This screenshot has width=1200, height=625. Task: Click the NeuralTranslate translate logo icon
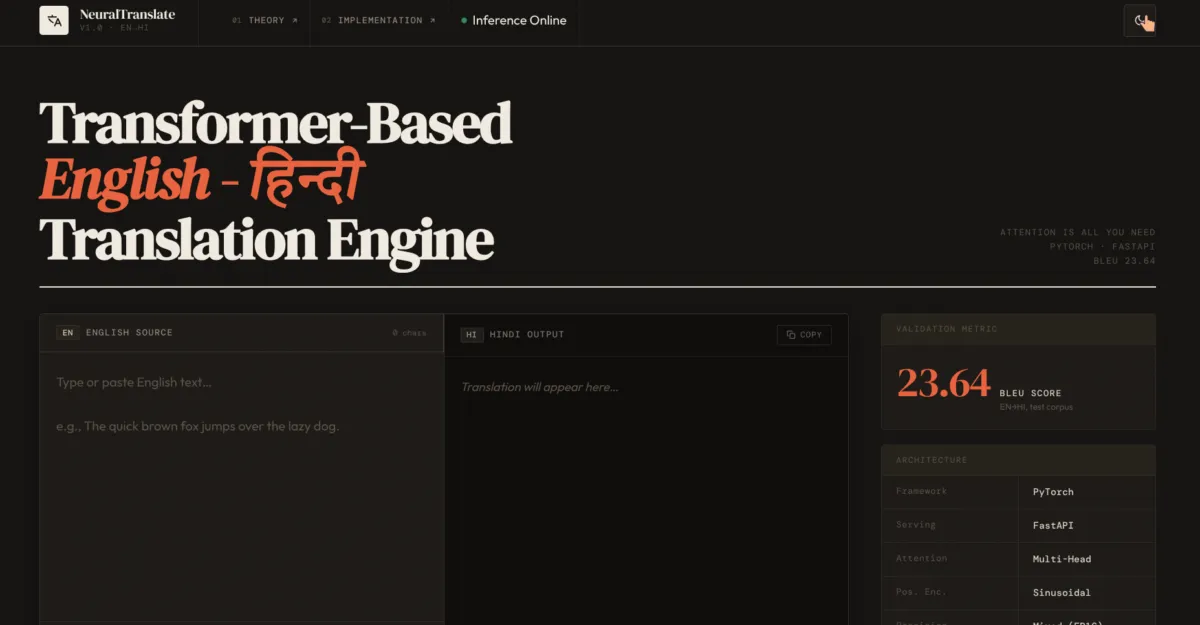54,20
